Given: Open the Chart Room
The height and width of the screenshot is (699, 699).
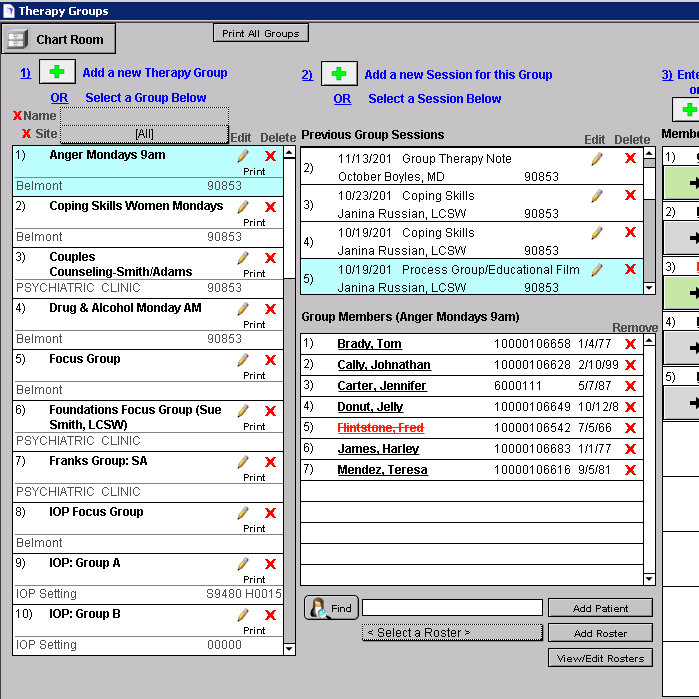Looking at the screenshot, I should point(59,40).
